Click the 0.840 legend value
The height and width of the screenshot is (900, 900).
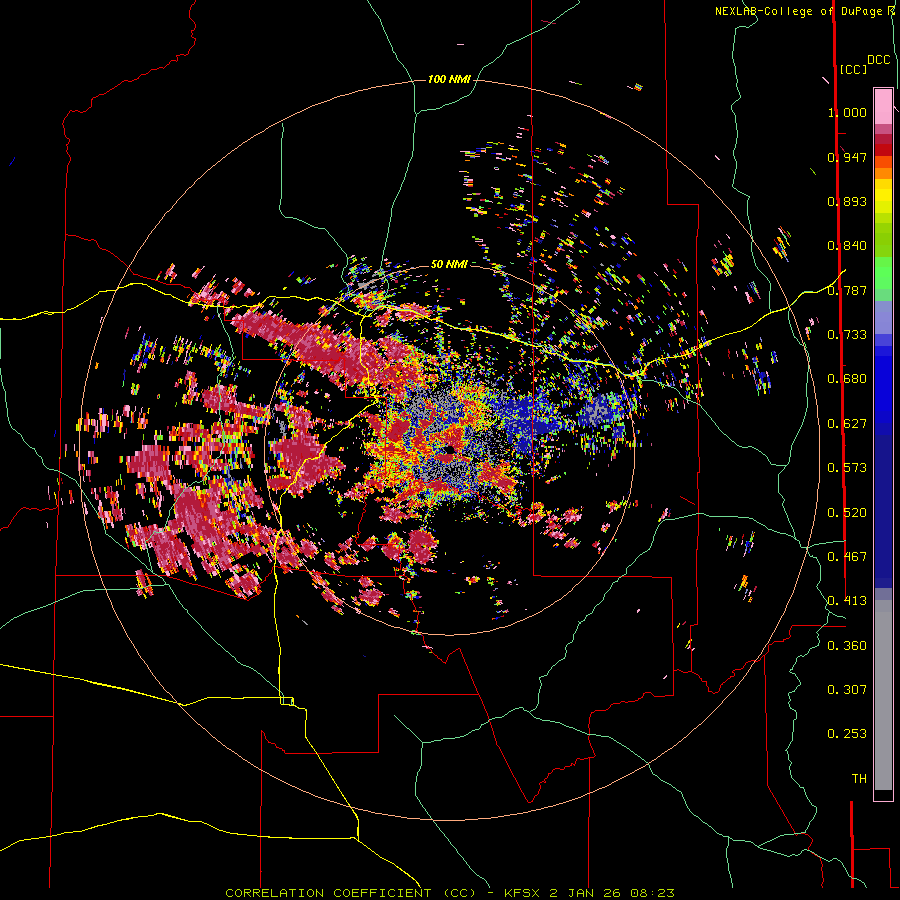pyautogui.click(x=847, y=246)
